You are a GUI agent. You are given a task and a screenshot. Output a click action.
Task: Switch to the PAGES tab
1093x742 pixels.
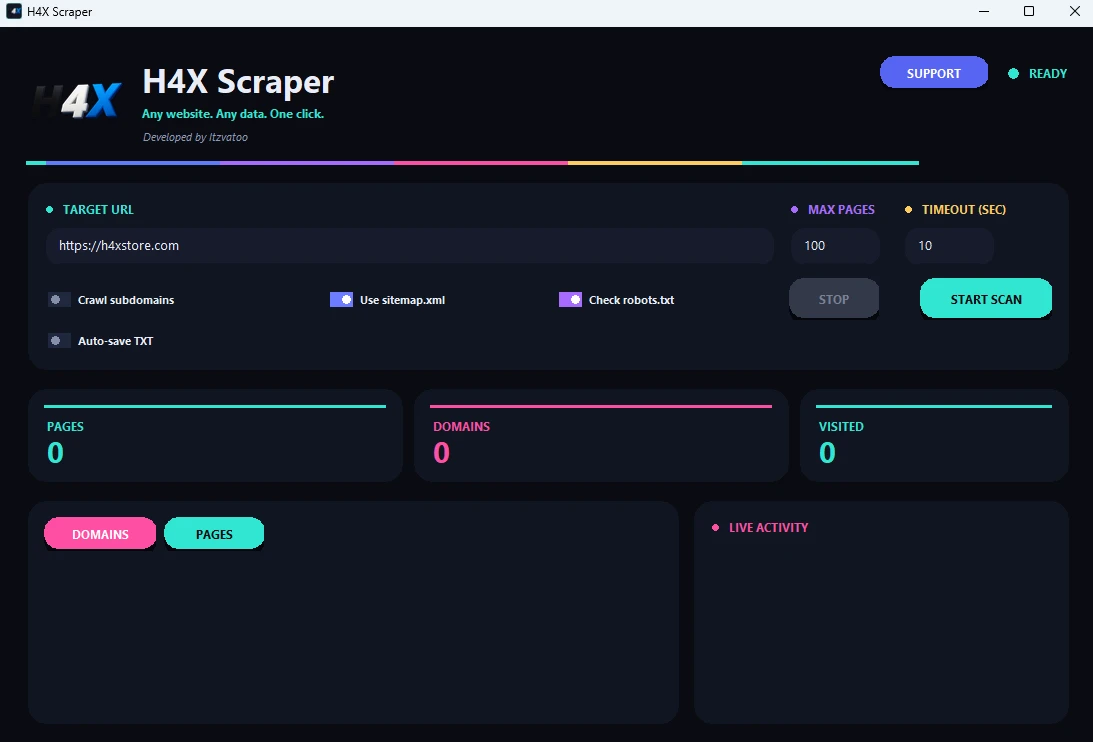pyautogui.click(x=214, y=533)
